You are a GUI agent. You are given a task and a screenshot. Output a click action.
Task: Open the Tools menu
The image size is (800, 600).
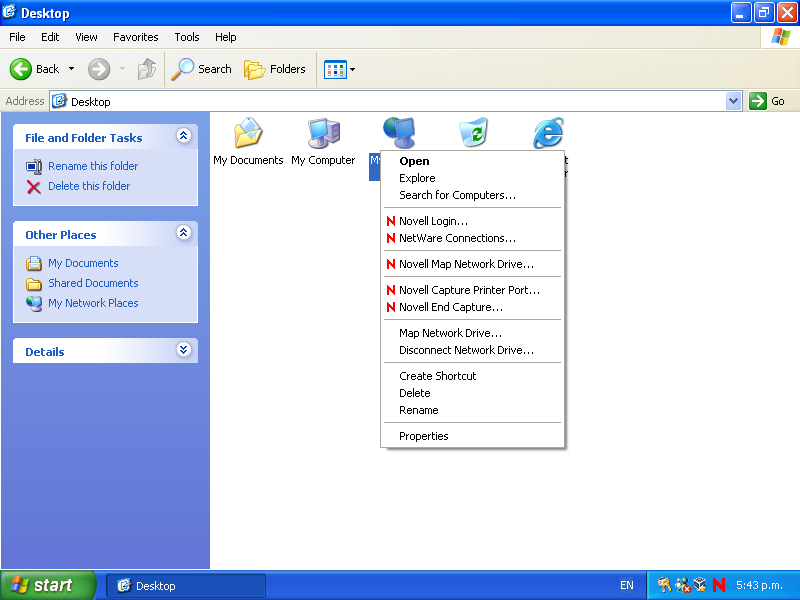tap(187, 37)
